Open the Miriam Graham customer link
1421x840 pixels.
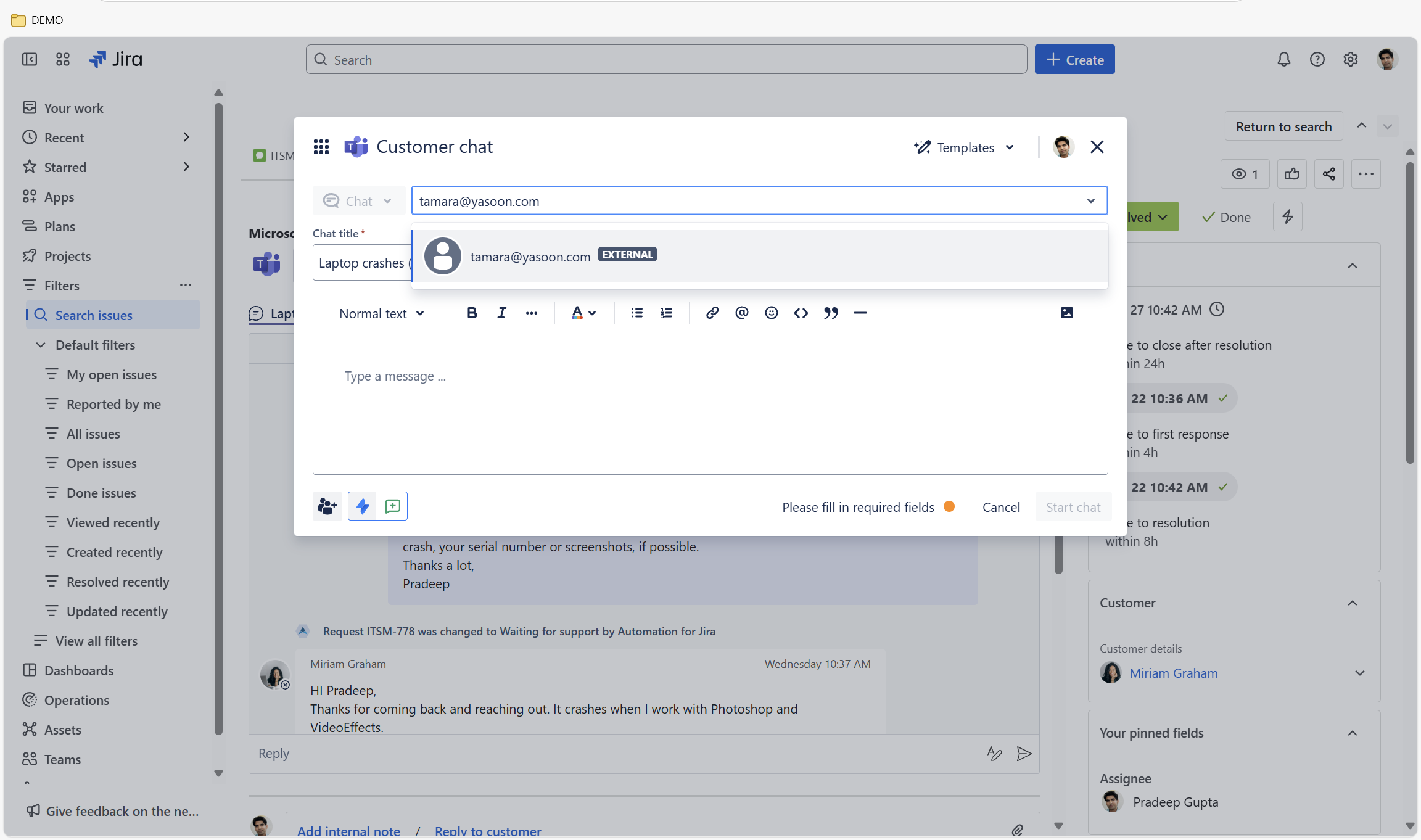coord(1173,673)
